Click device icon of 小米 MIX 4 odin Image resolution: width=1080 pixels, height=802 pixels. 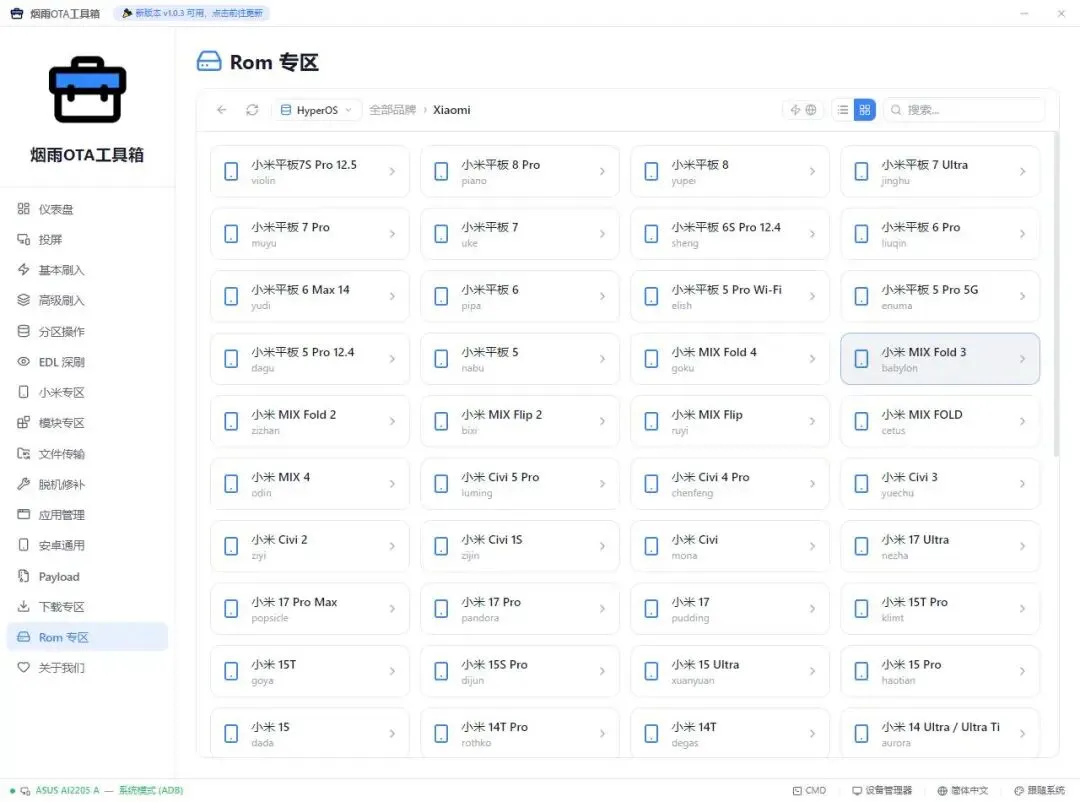coord(231,484)
